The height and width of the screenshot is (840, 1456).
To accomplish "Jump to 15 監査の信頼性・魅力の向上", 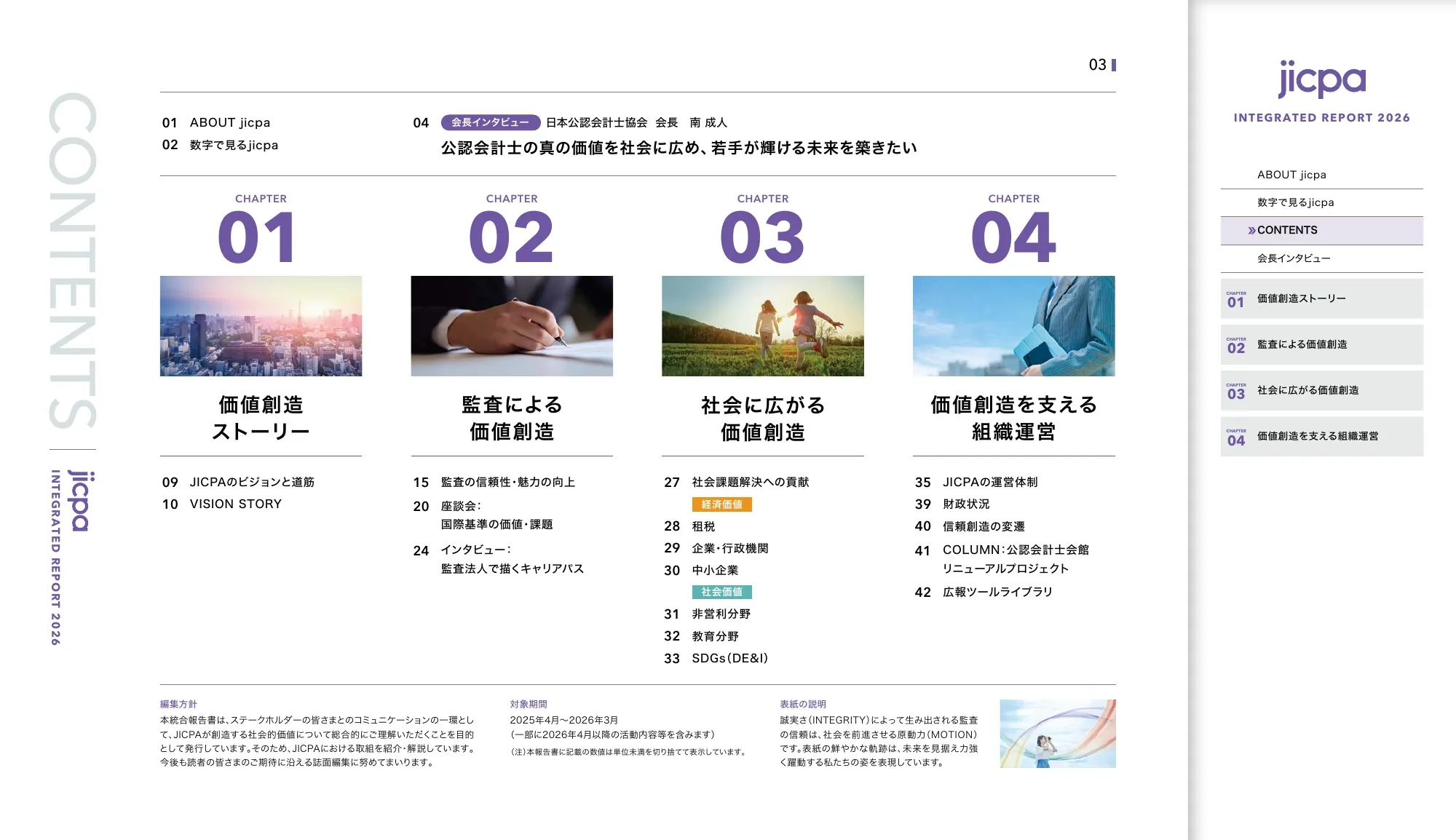I will (494, 482).
